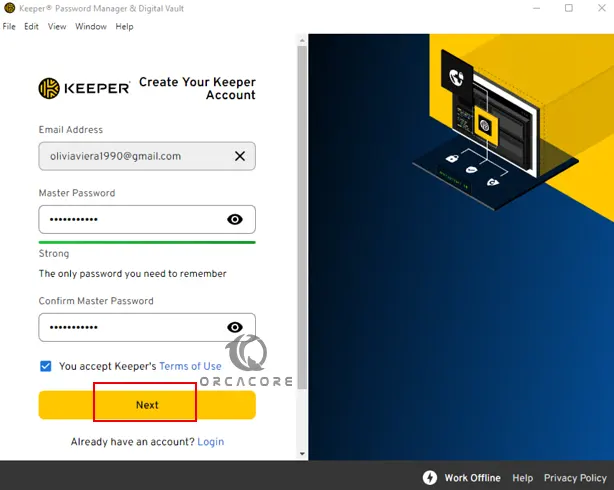614x490 pixels.
Task: Reveal the Confirm Master Password via eye icon
Action: 235,327
